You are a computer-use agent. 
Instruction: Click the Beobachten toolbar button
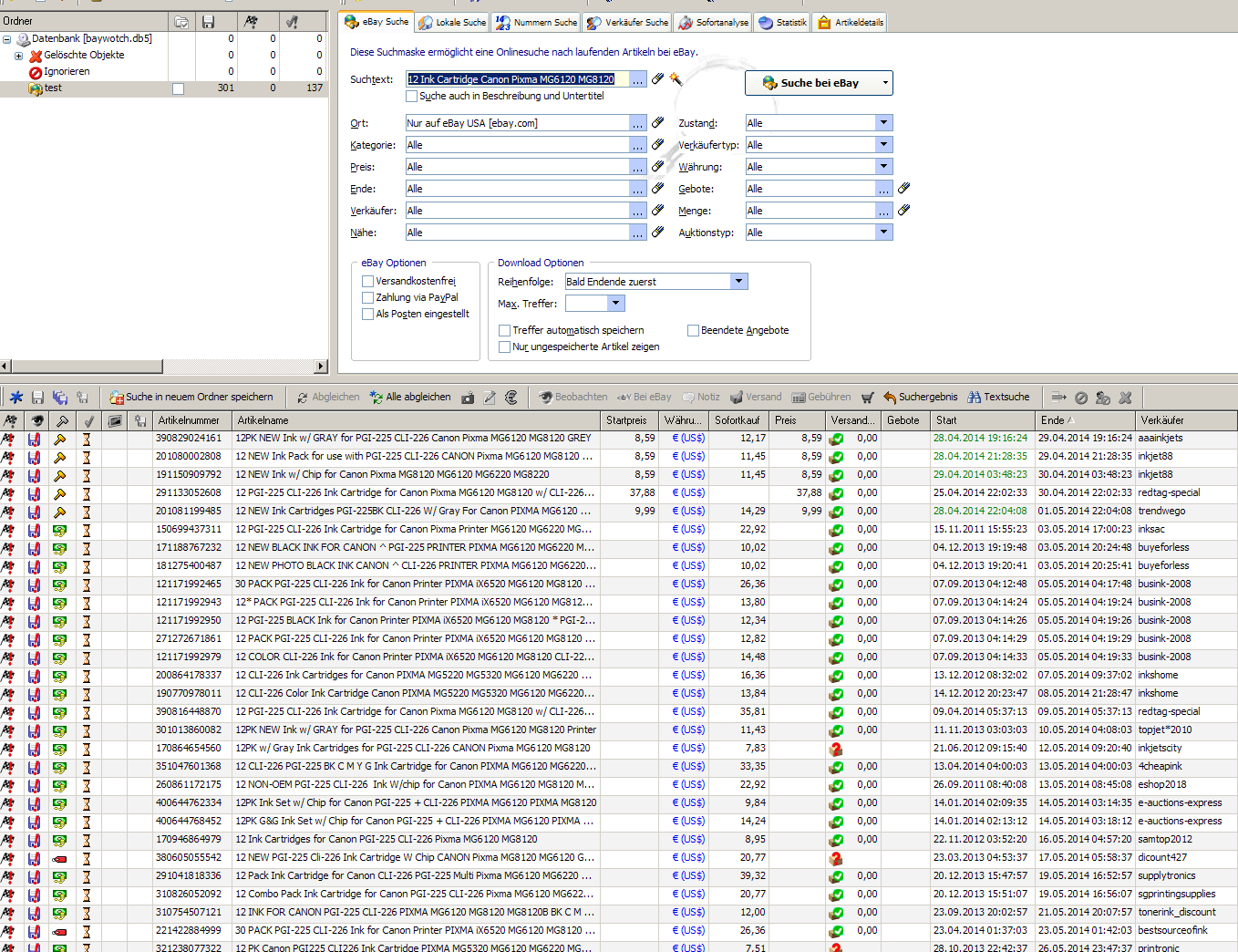(x=573, y=398)
